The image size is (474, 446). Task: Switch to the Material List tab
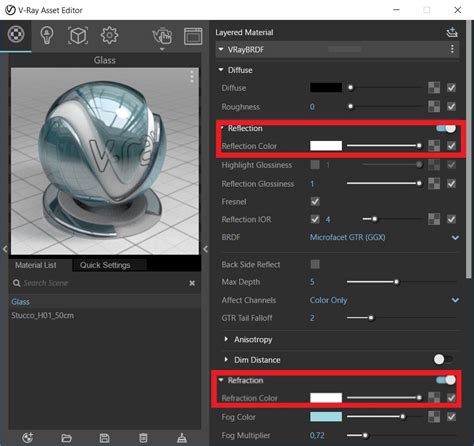36,265
